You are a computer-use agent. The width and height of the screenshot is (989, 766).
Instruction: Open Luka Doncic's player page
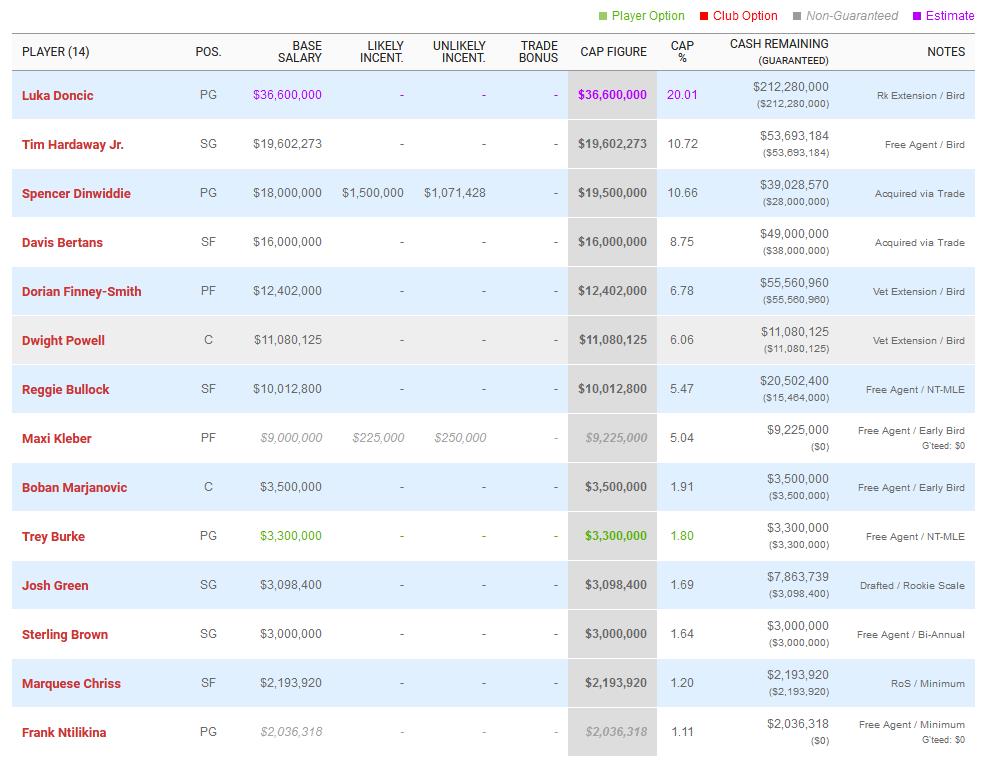point(57,95)
